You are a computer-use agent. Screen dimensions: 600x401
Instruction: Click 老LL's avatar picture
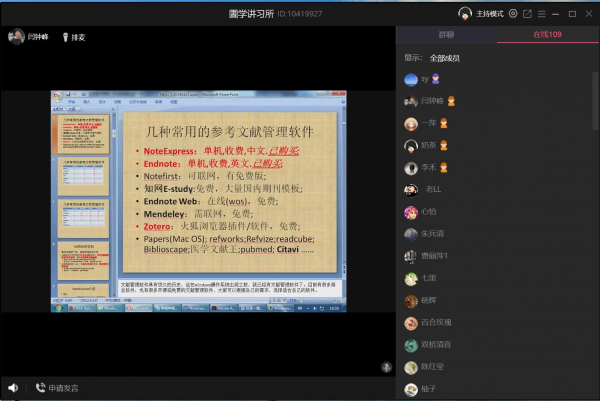411,190
